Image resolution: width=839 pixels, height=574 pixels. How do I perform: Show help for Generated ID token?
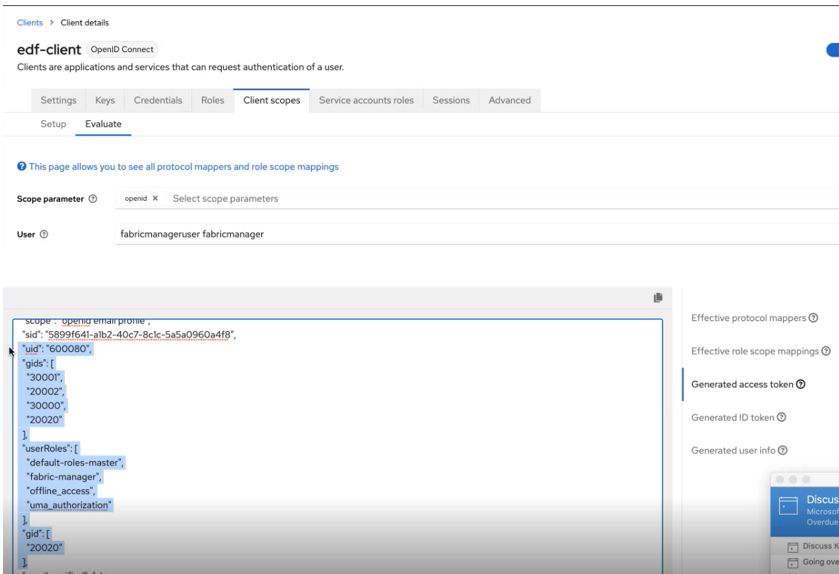(x=781, y=417)
